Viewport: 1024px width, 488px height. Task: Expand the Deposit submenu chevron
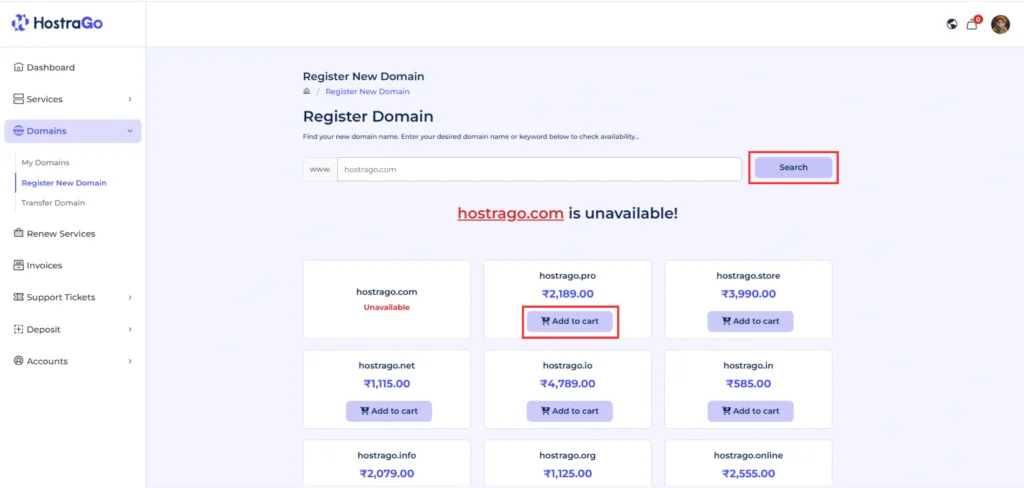tap(130, 329)
